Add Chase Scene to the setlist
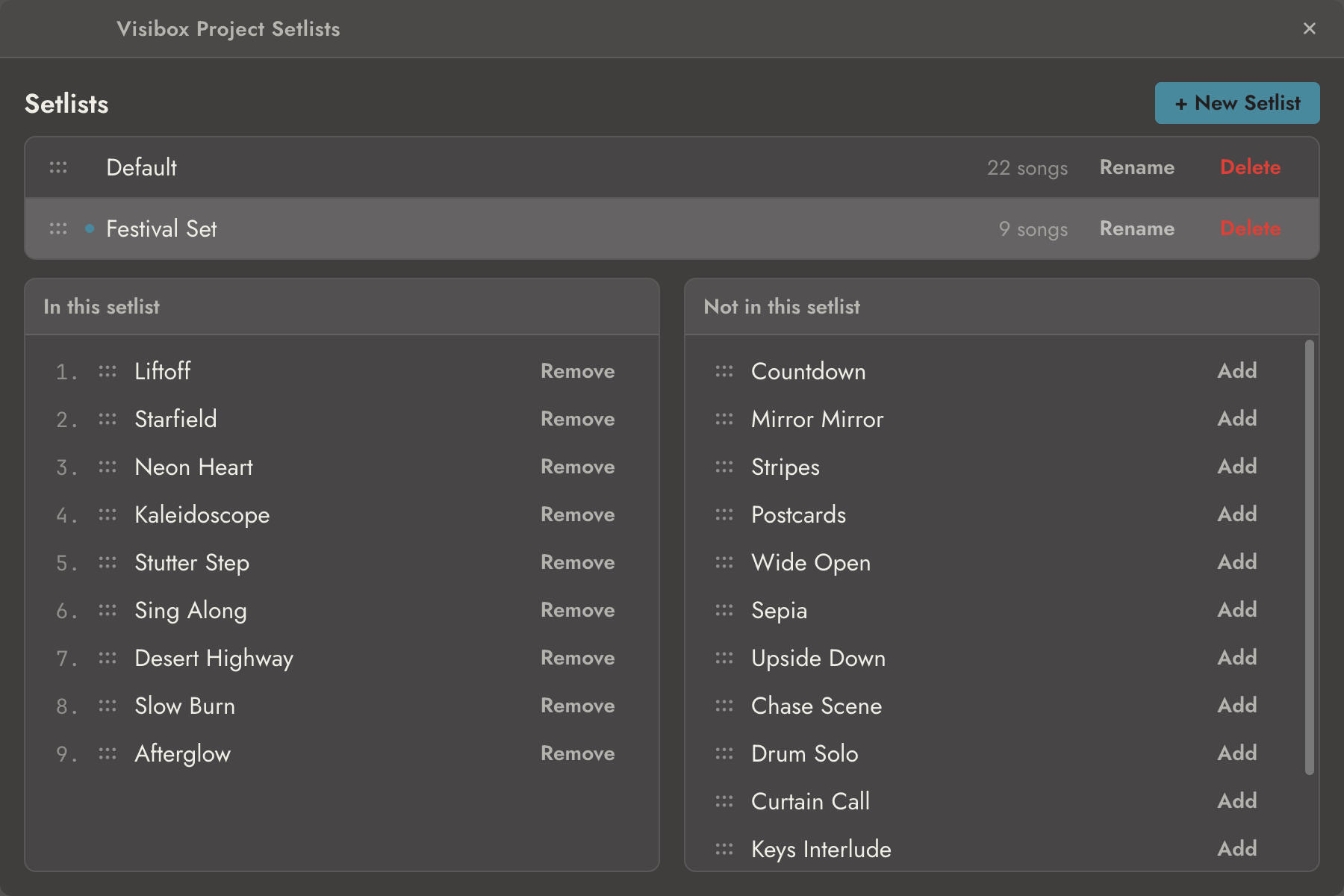Viewport: 1344px width, 896px height. click(1237, 706)
